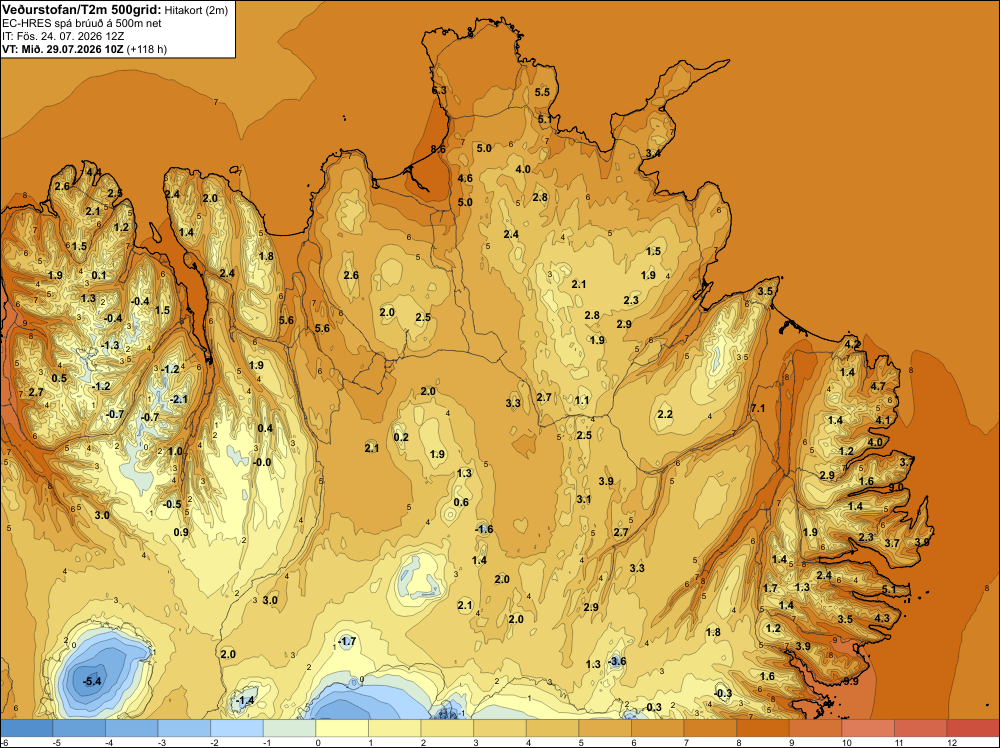Viewport: 1000px width, 748px height.
Task: Click the 9.0 temperature value
Action: (x=895, y=487)
